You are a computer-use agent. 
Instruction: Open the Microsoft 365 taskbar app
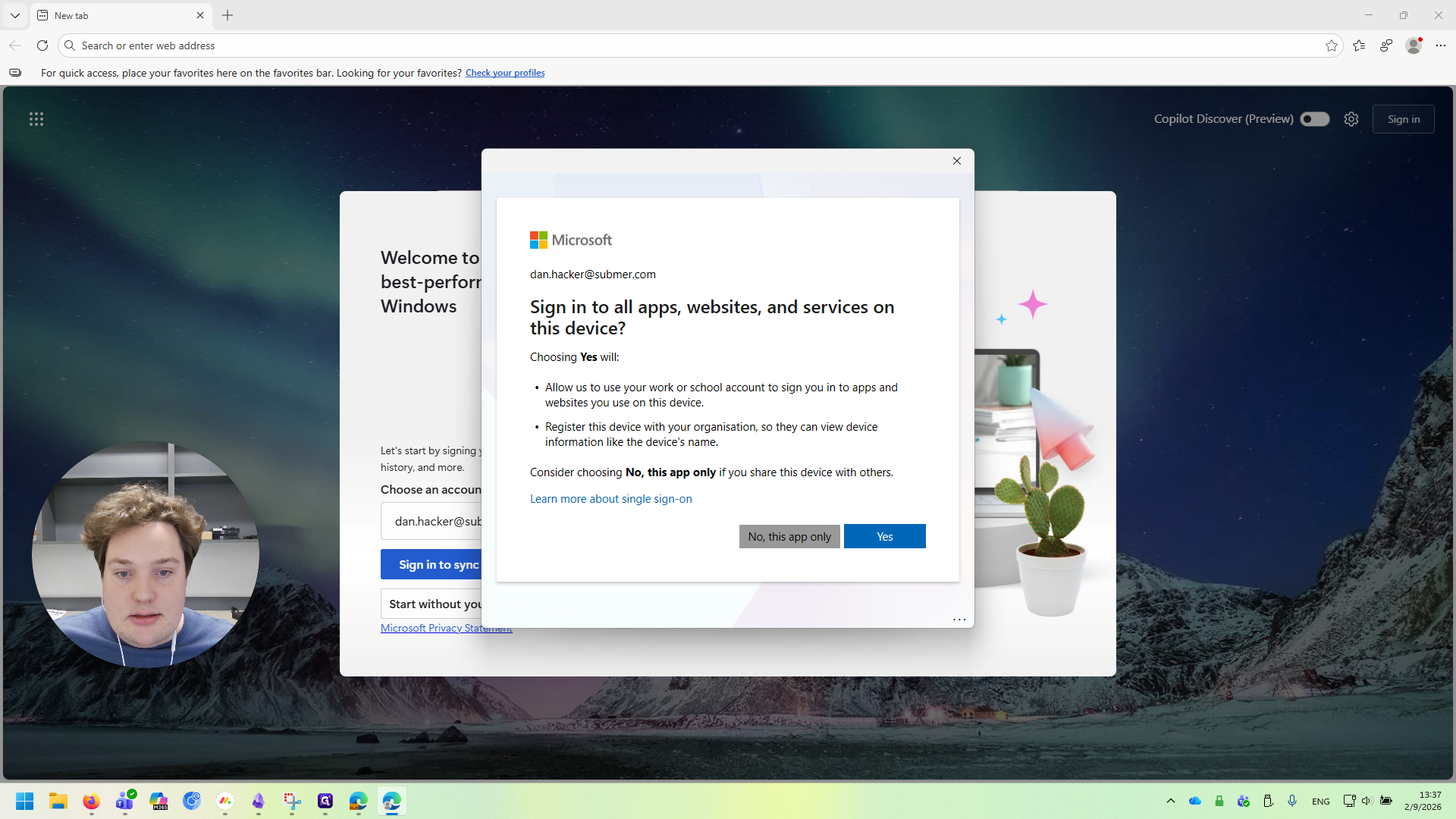click(x=158, y=801)
